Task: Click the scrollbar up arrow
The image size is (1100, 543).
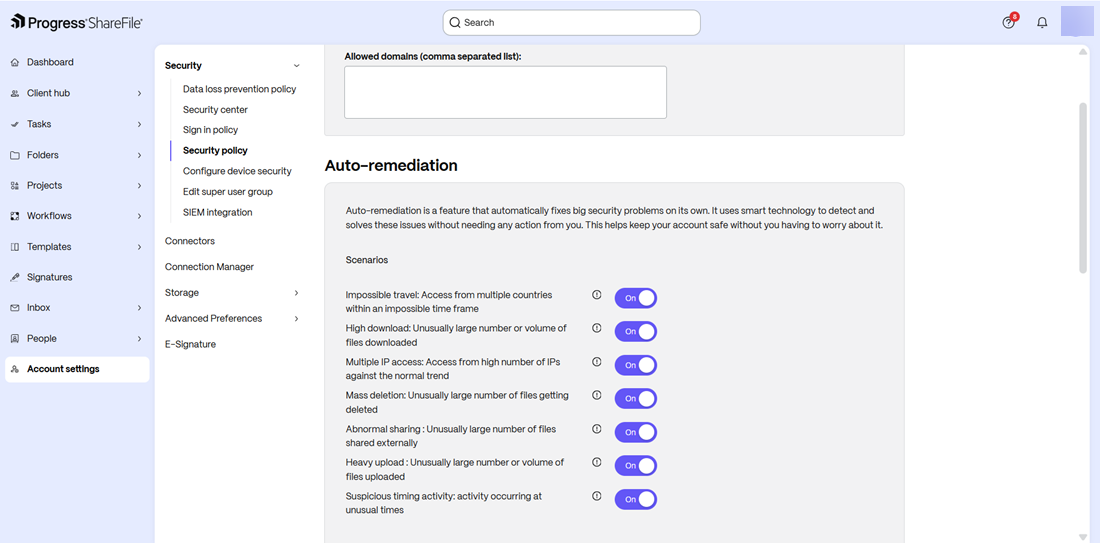Action: (1083, 52)
